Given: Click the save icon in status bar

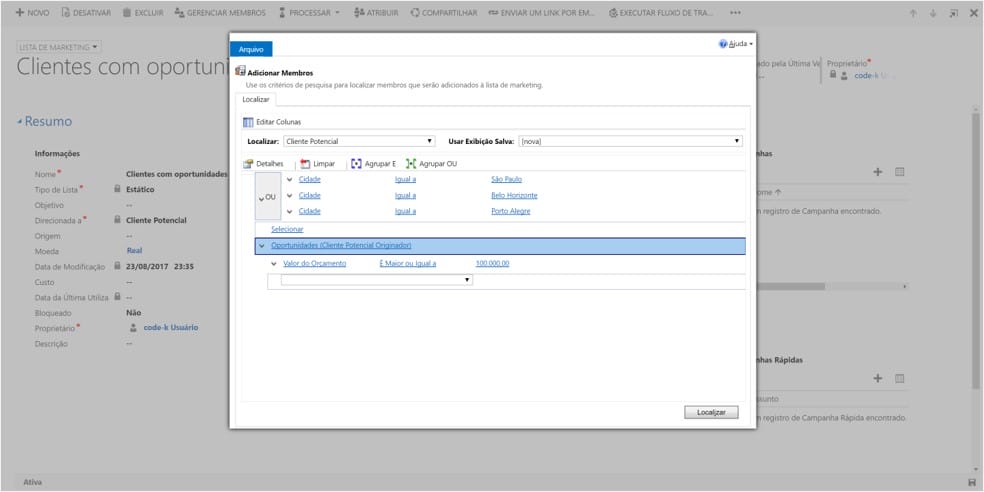Looking at the screenshot, I should [972, 483].
